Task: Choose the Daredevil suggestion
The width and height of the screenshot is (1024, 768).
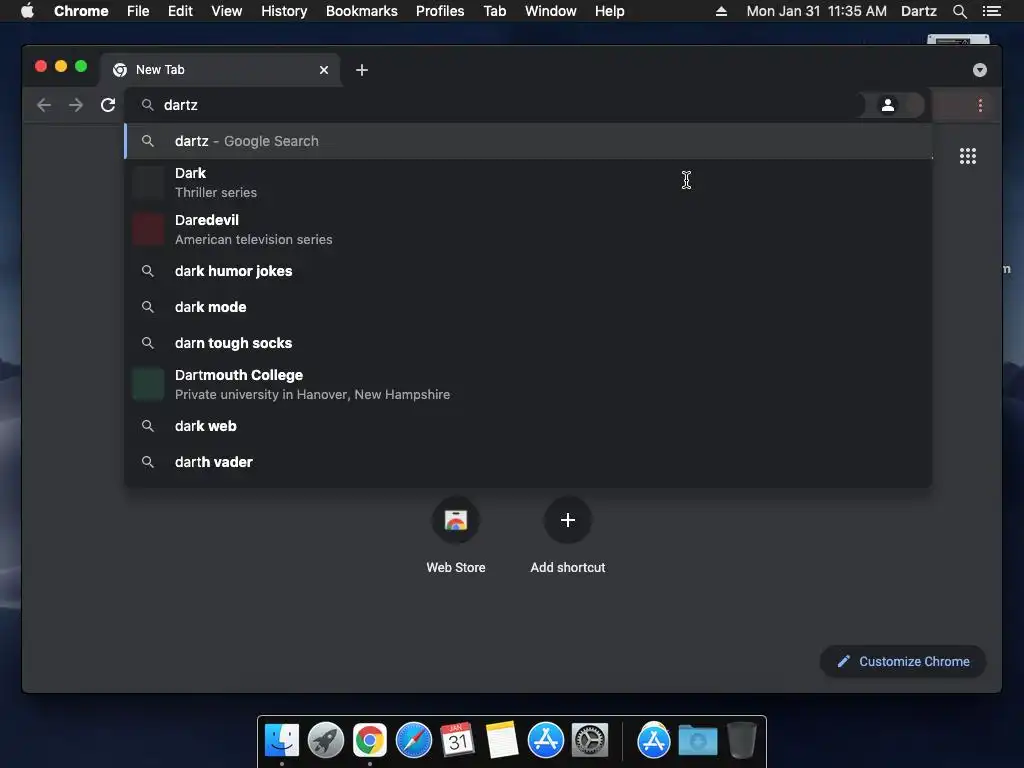Action: (528, 229)
